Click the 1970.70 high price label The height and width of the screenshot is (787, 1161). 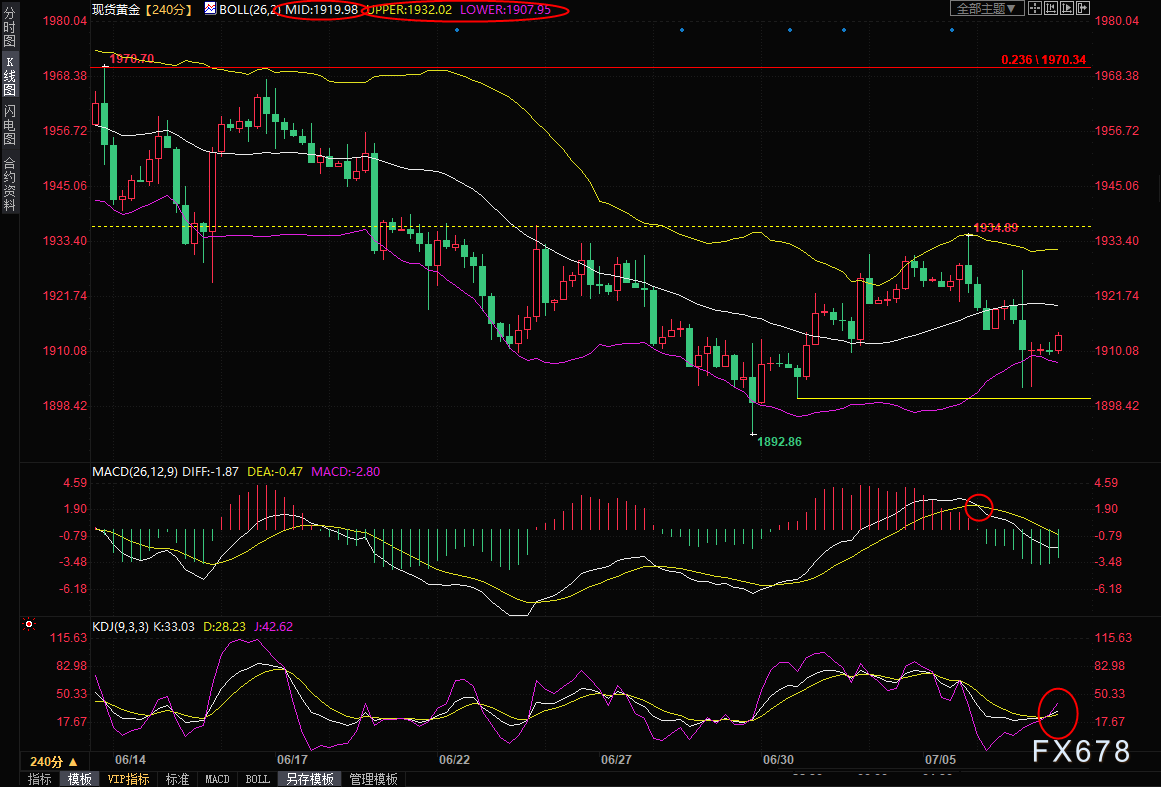[x=132, y=58]
